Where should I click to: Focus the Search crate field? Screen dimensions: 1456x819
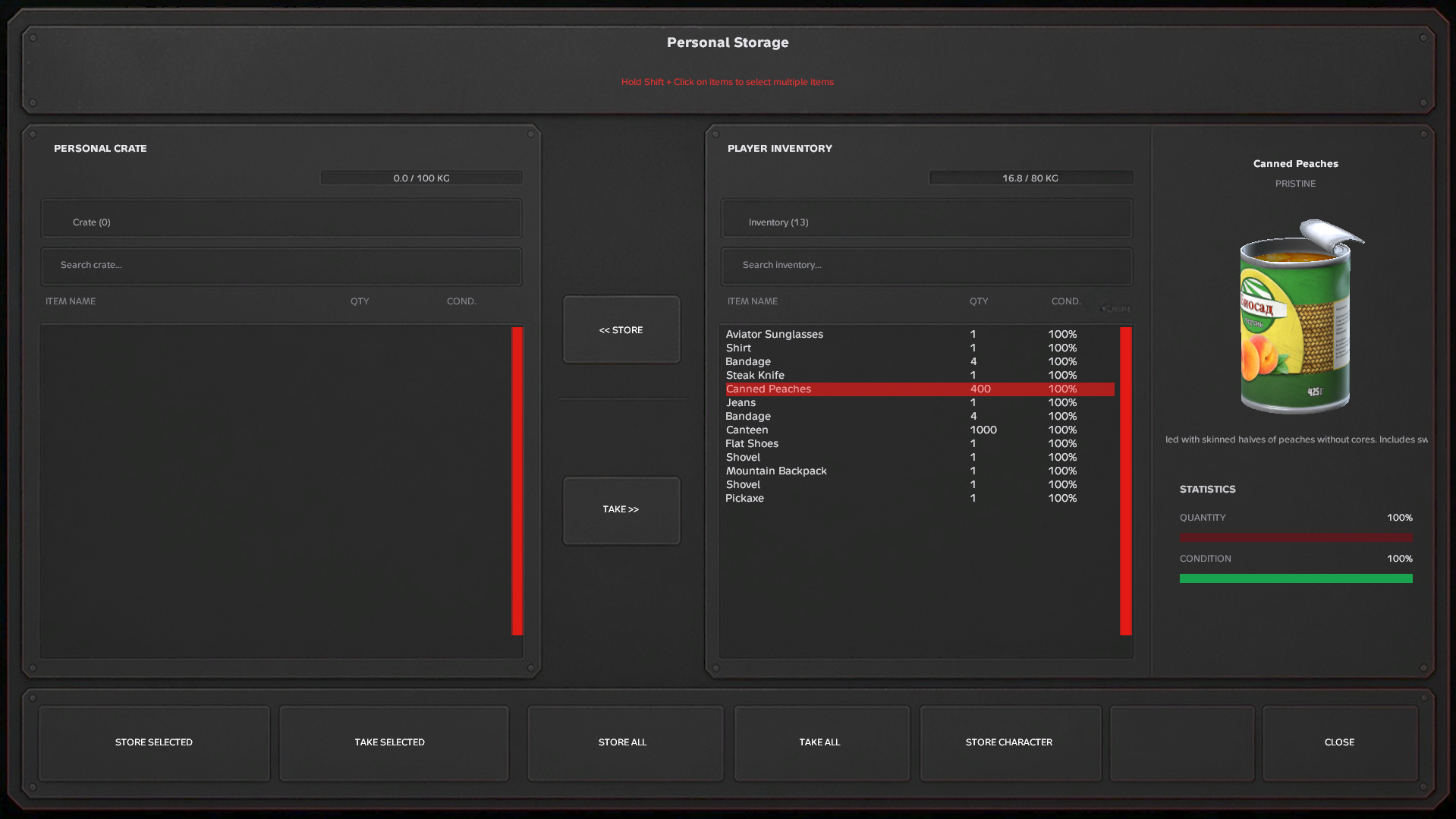(x=281, y=266)
